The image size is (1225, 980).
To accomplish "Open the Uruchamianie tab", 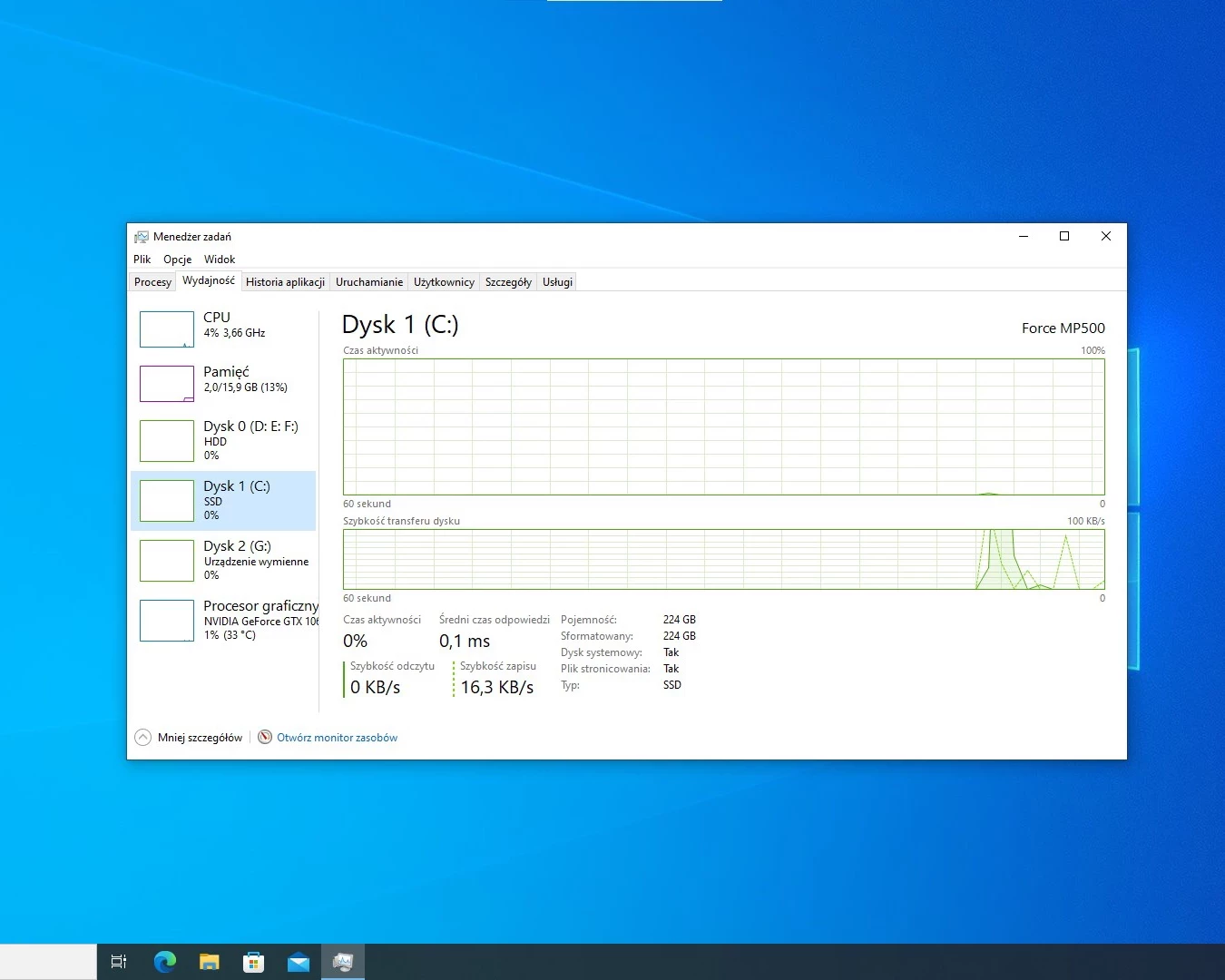I will [x=369, y=282].
